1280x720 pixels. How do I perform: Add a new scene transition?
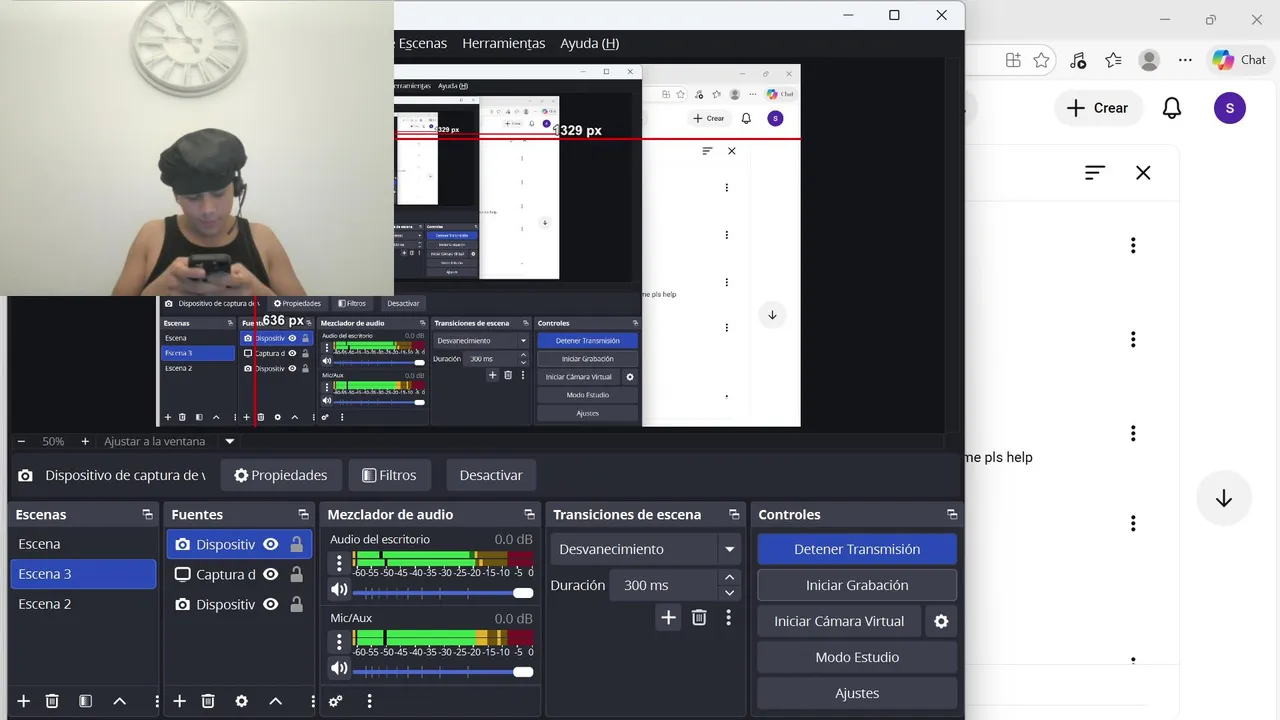tap(668, 618)
